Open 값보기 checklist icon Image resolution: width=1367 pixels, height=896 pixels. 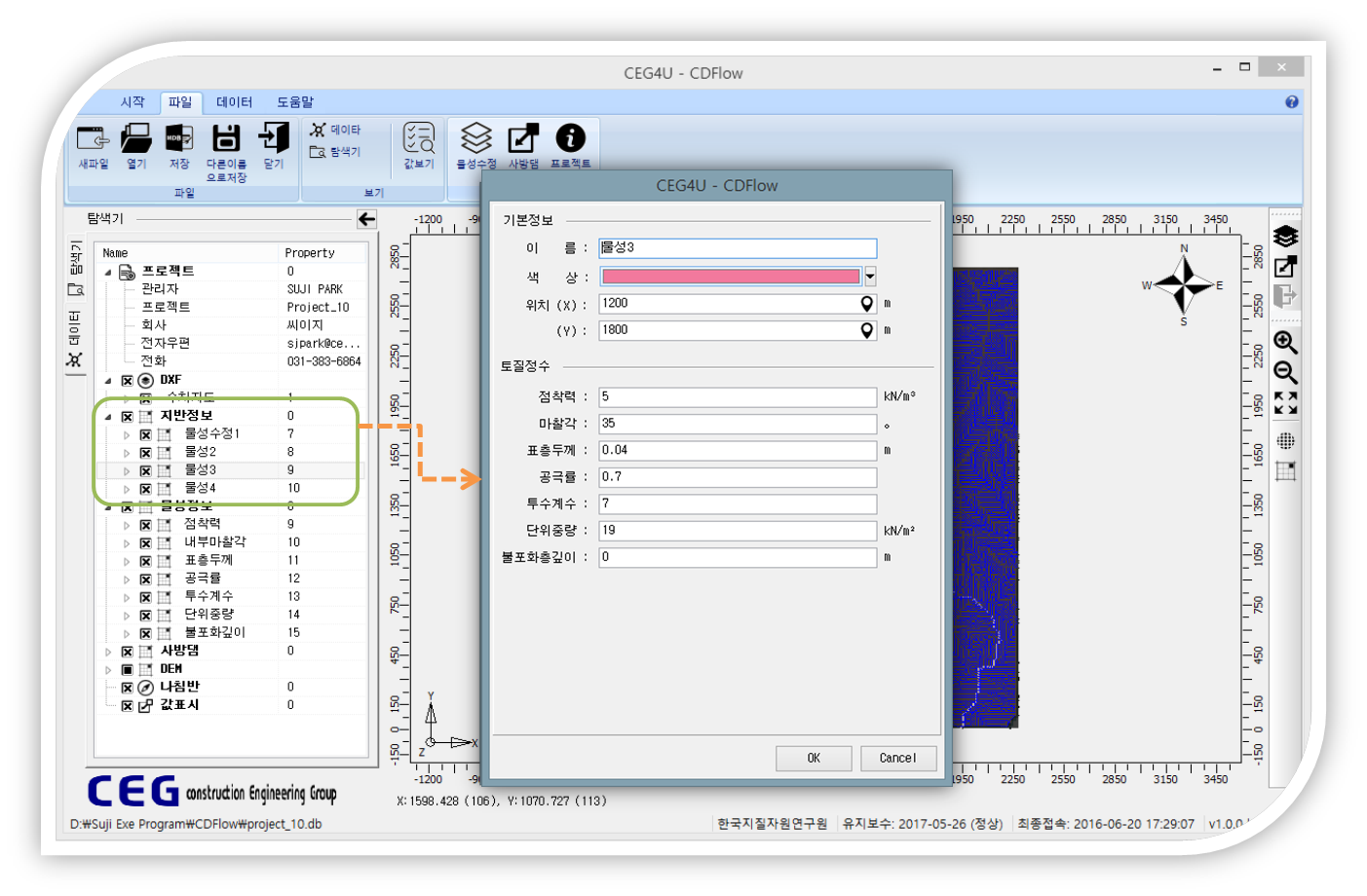(x=419, y=138)
